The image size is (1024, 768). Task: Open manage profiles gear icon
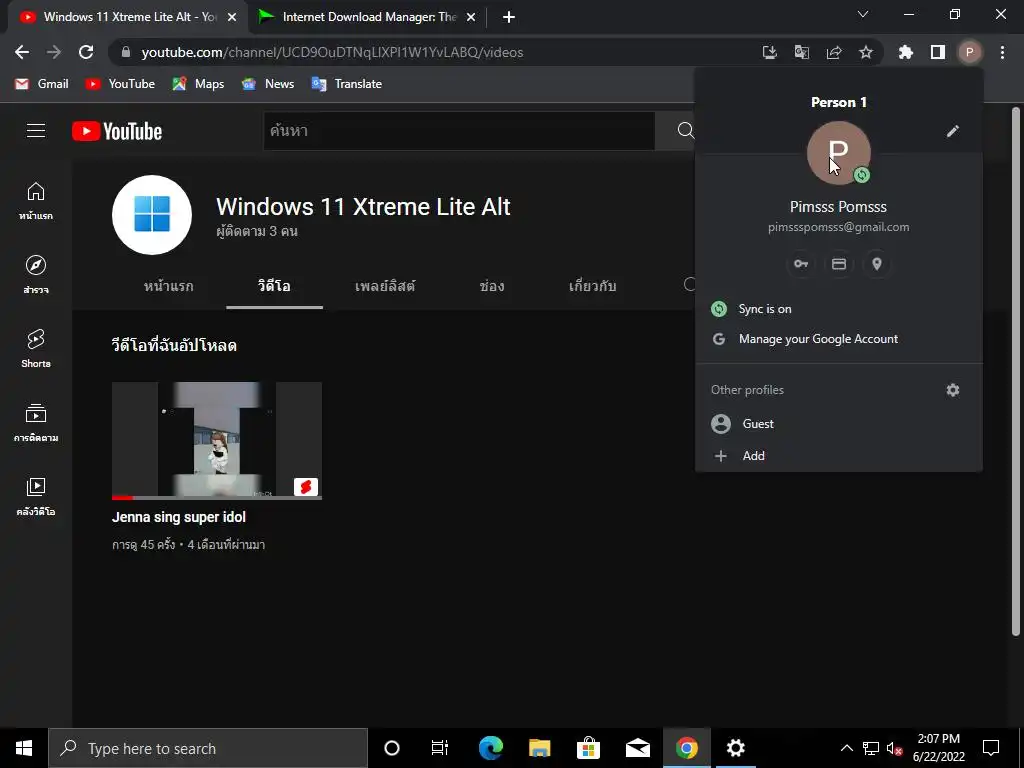coord(953,390)
